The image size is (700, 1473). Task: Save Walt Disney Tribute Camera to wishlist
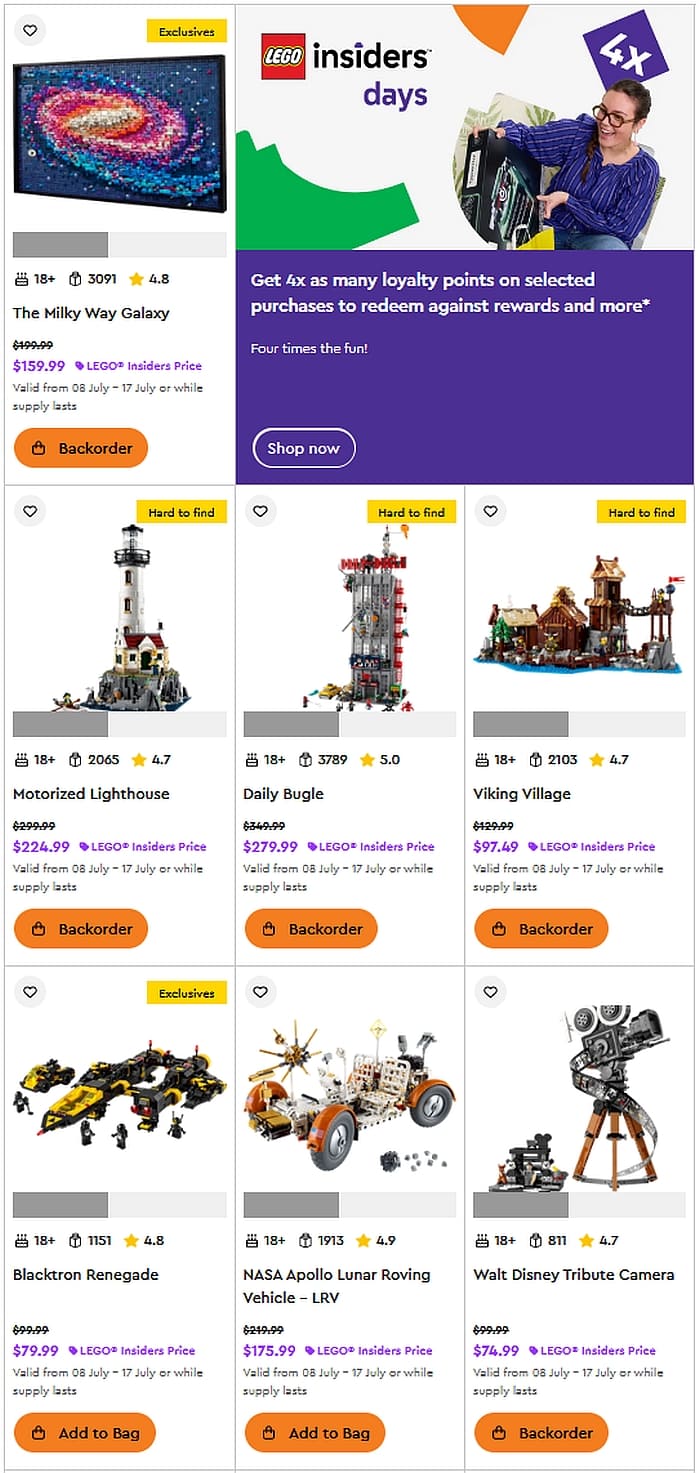pyautogui.click(x=490, y=992)
